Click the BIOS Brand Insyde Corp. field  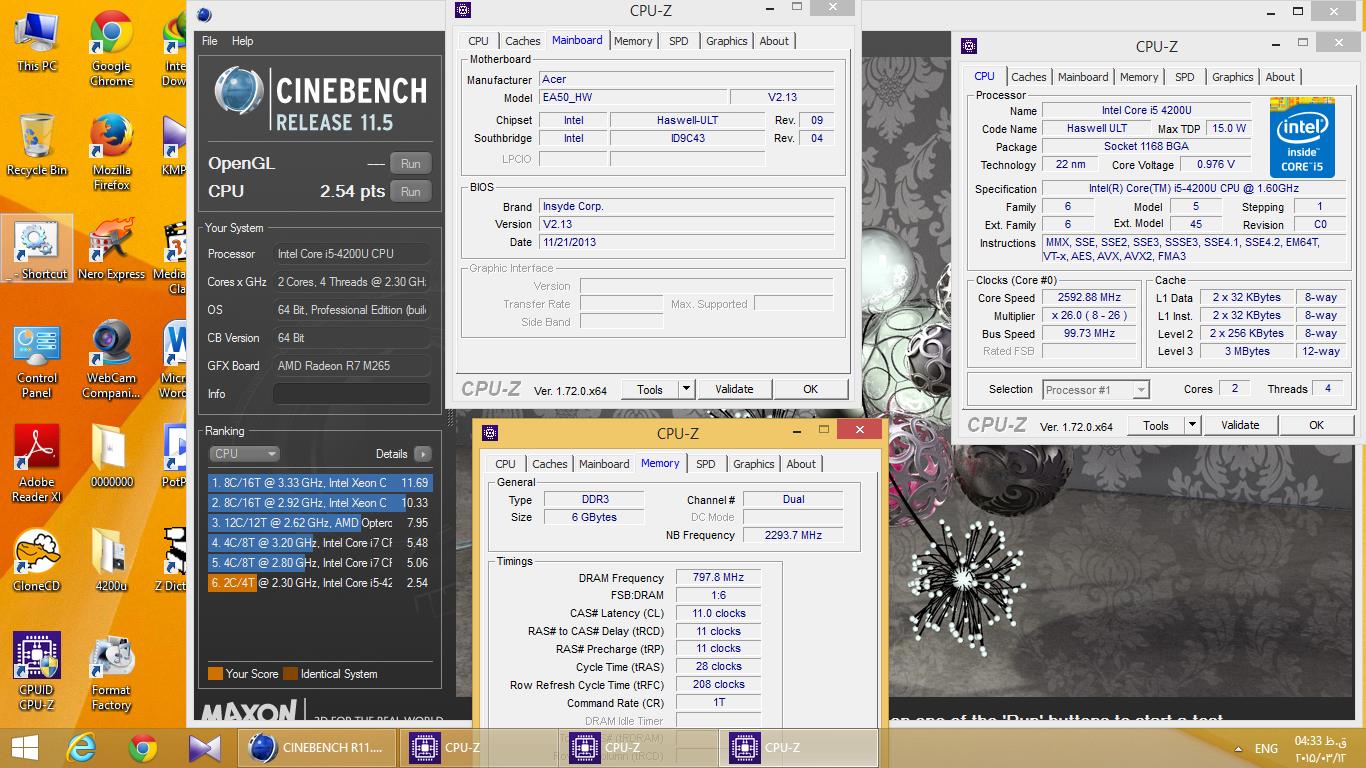pos(687,206)
